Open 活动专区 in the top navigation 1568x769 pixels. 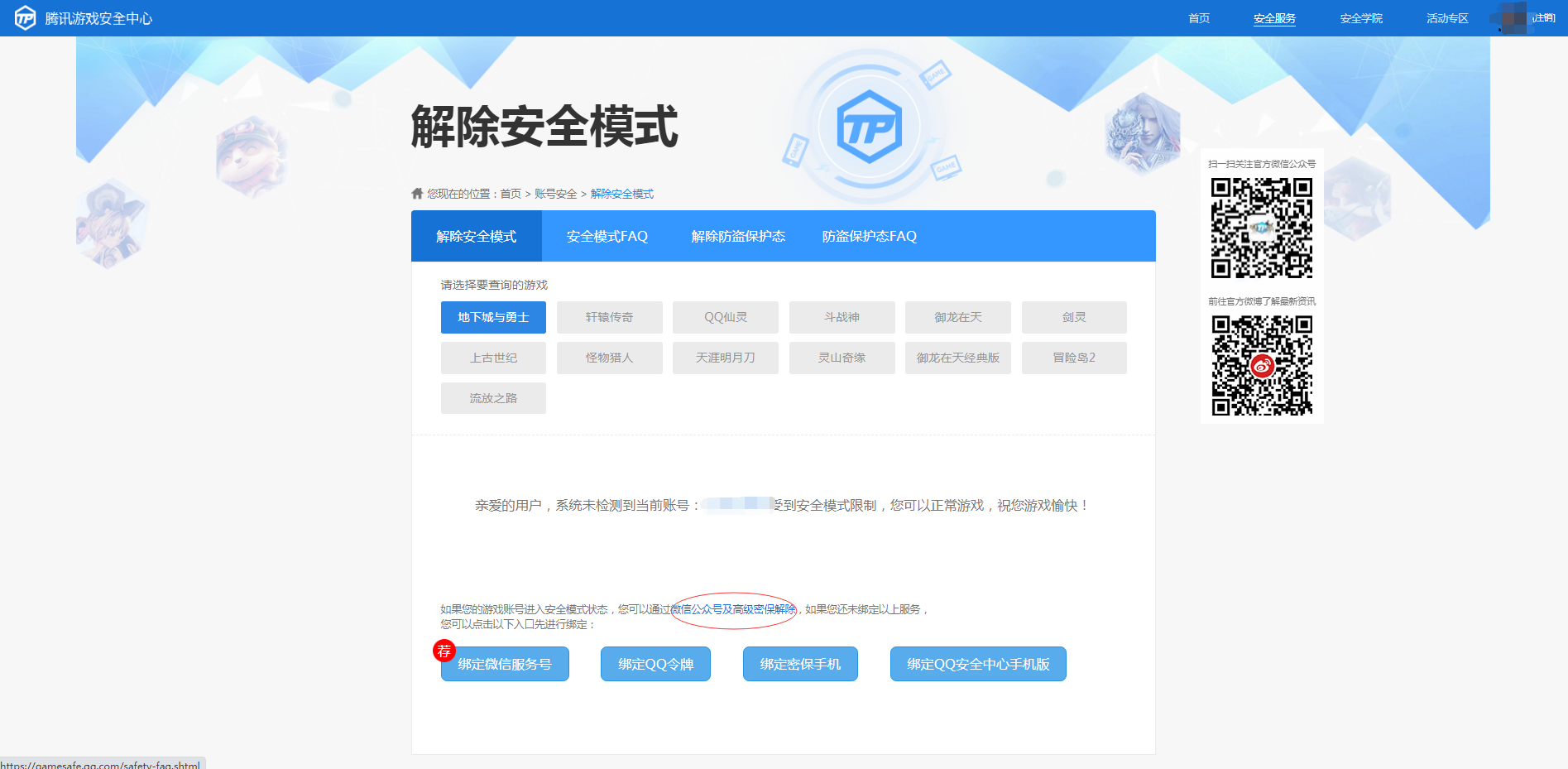(x=1447, y=18)
